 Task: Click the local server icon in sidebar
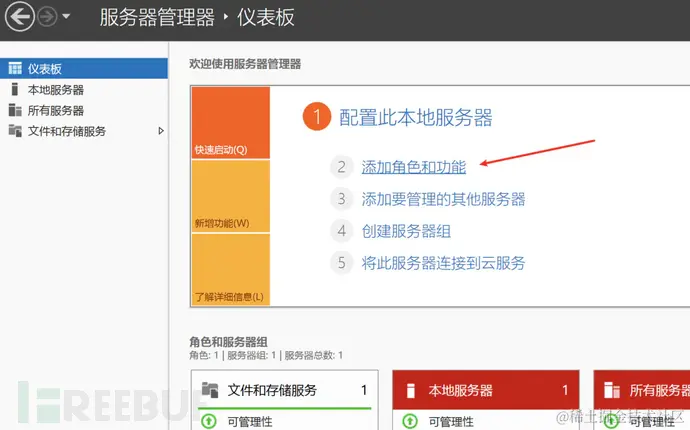coord(15,89)
